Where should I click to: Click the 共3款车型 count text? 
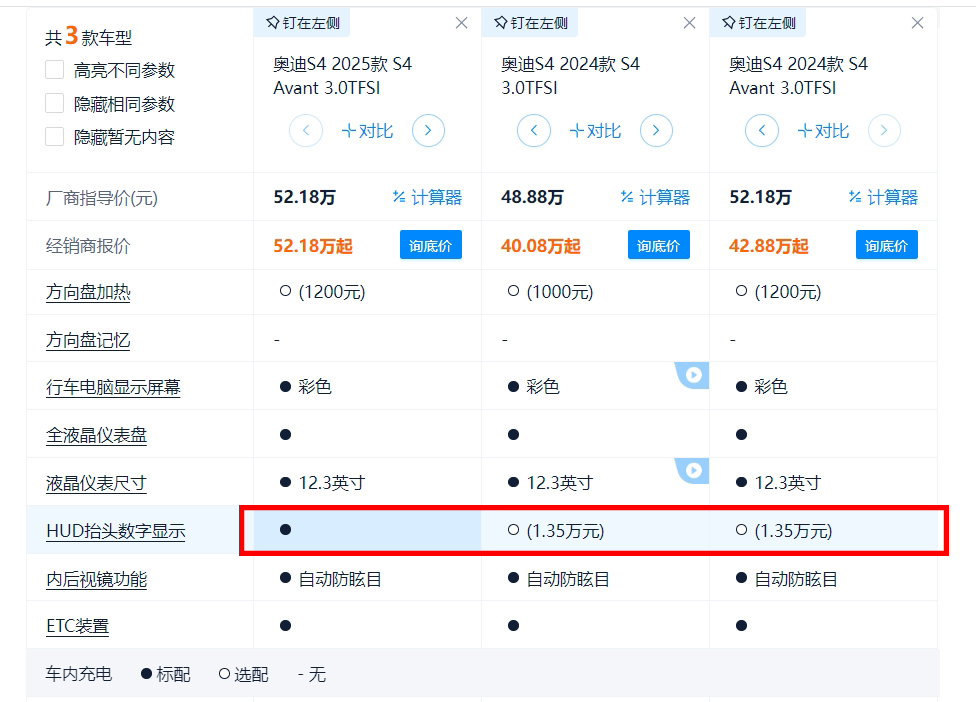(x=88, y=37)
